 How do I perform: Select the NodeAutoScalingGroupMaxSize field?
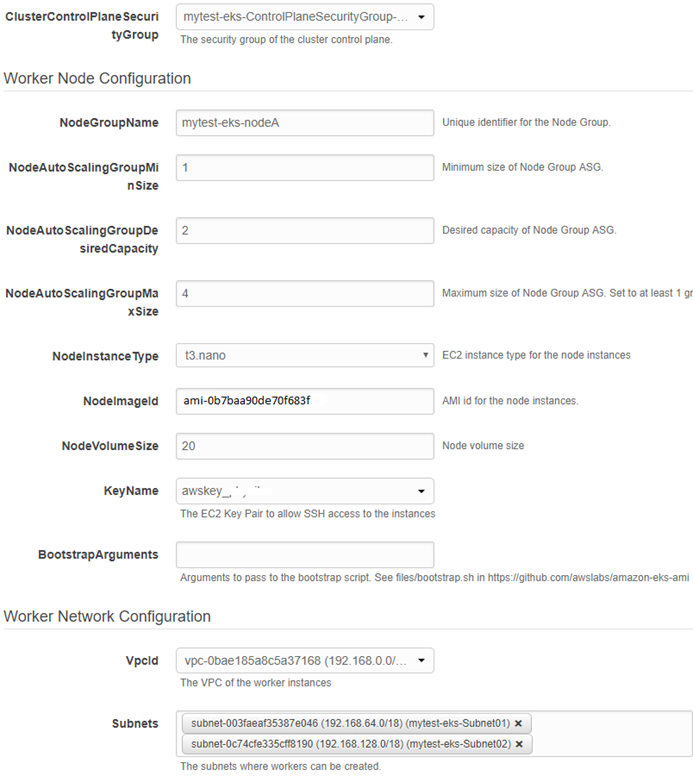[x=305, y=294]
